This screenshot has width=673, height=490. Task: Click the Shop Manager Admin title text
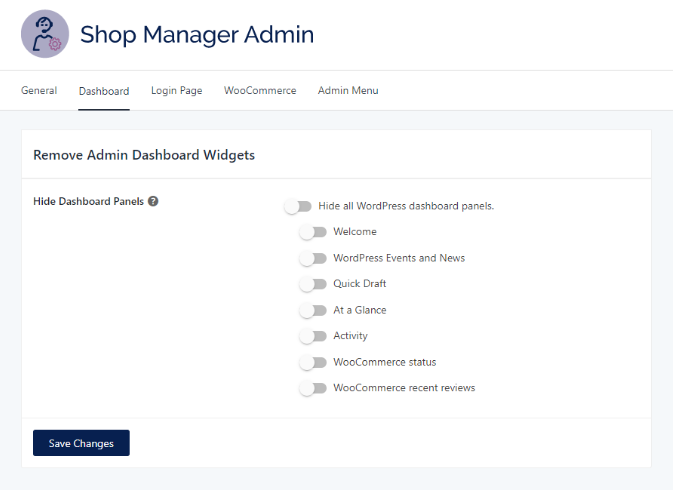[197, 35]
